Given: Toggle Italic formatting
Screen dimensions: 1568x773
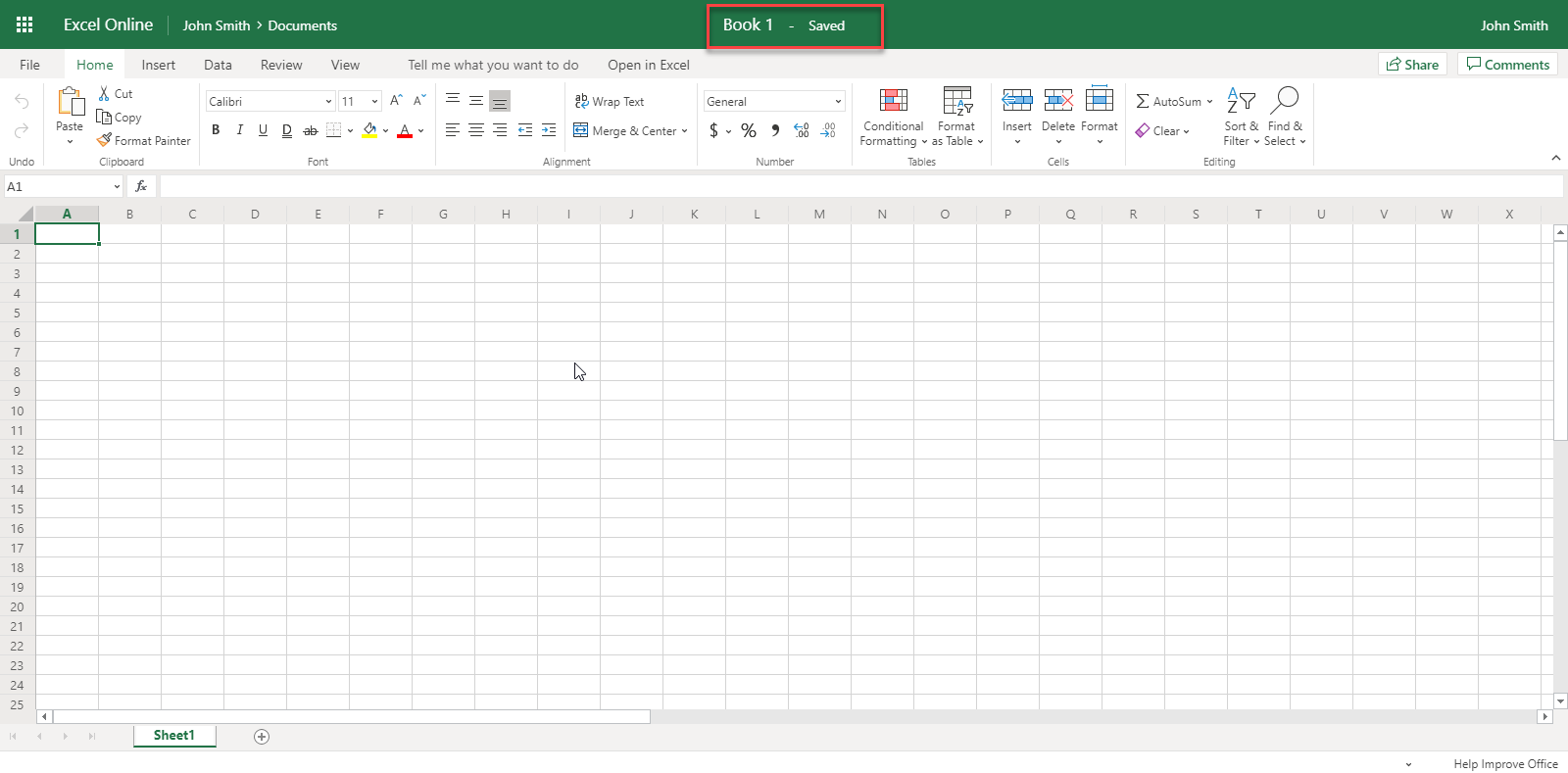Looking at the screenshot, I should click(239, 129).
